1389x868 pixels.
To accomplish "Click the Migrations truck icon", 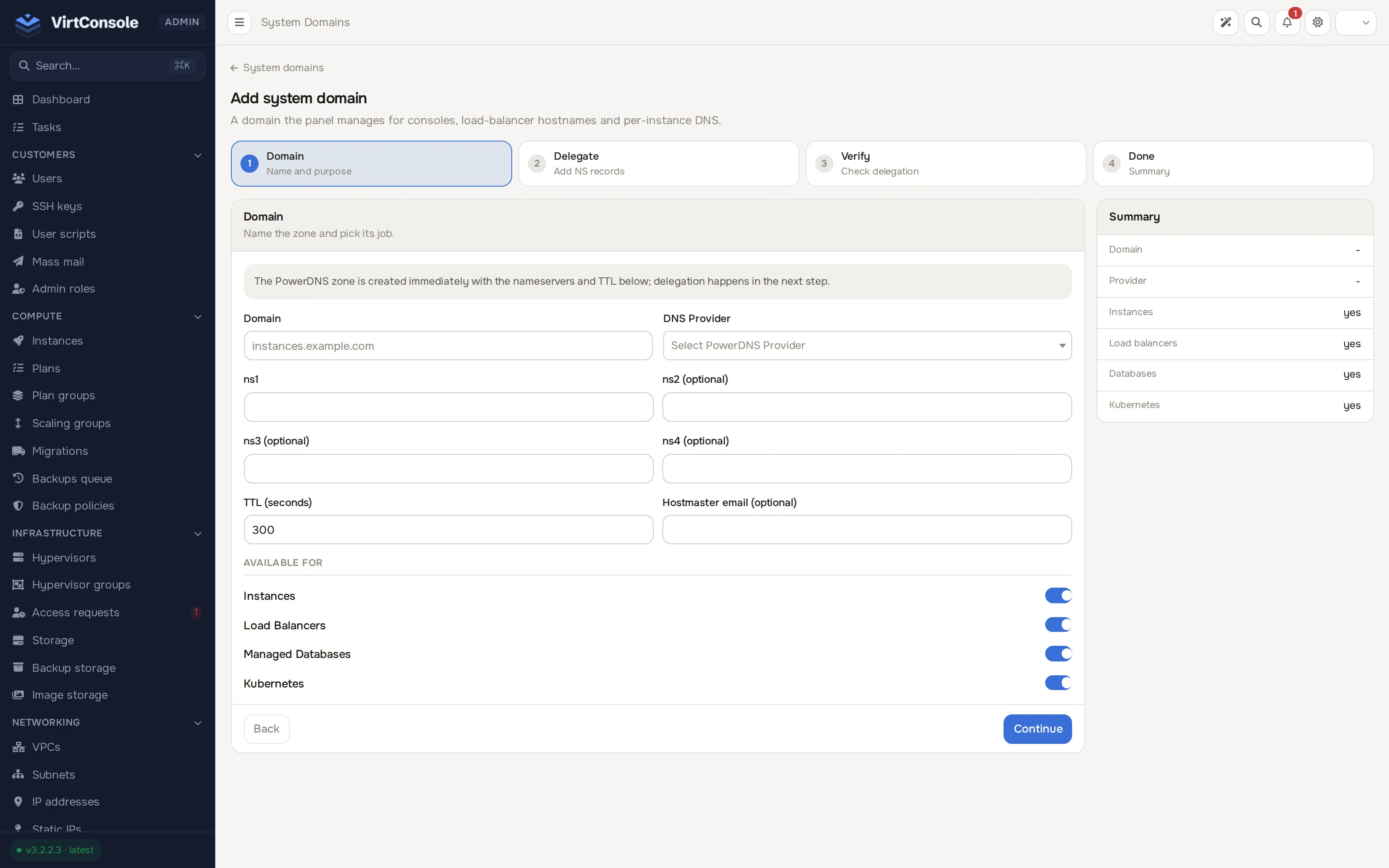I will (18, 450).
